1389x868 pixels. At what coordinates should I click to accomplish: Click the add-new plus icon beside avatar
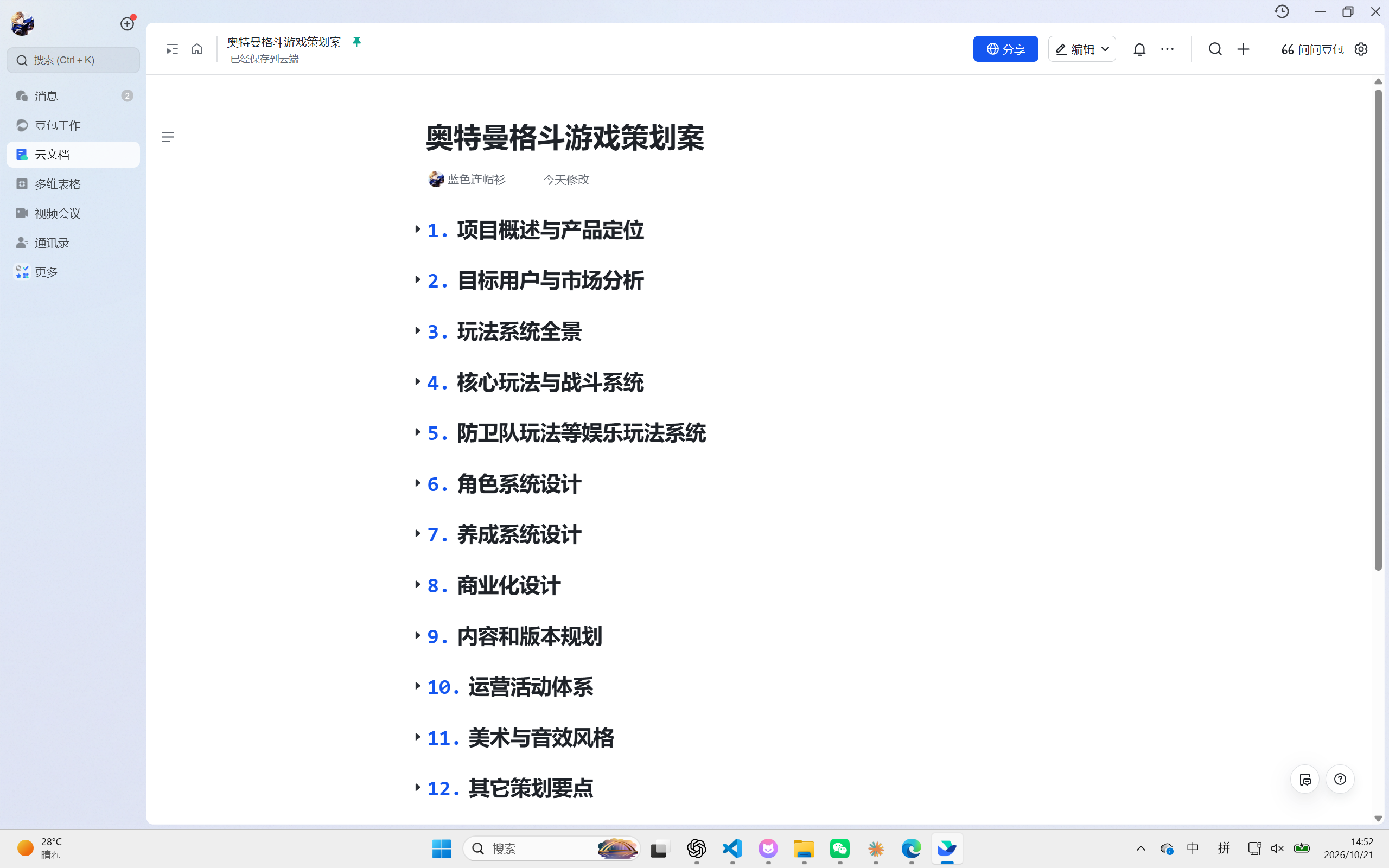[x=127, y=23]
